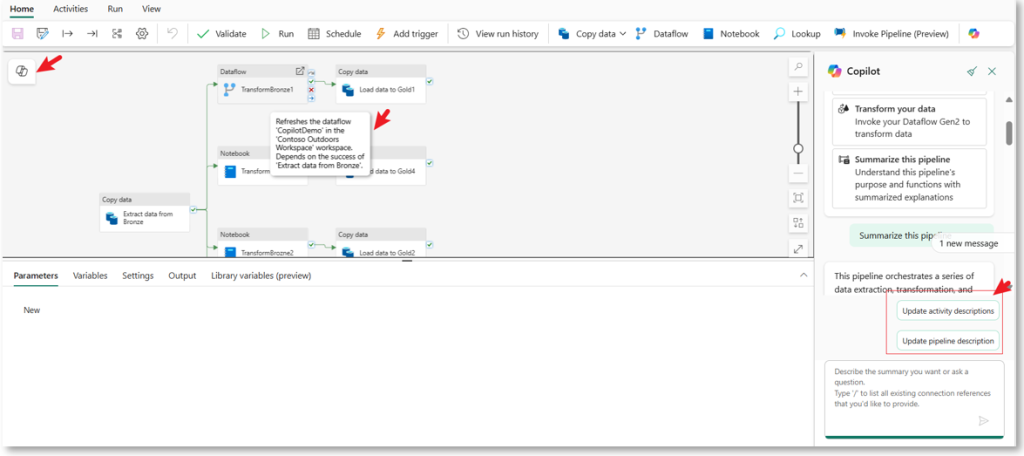Viewport: 1024px width, 456px height.
Task: Open the View ribbon tab
Action: (152, 9)
